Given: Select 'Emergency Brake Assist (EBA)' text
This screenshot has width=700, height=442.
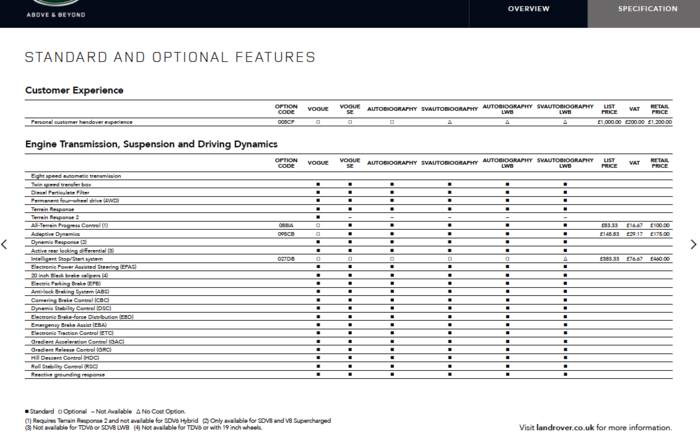Looking at the screenshot, I should 69,325.
